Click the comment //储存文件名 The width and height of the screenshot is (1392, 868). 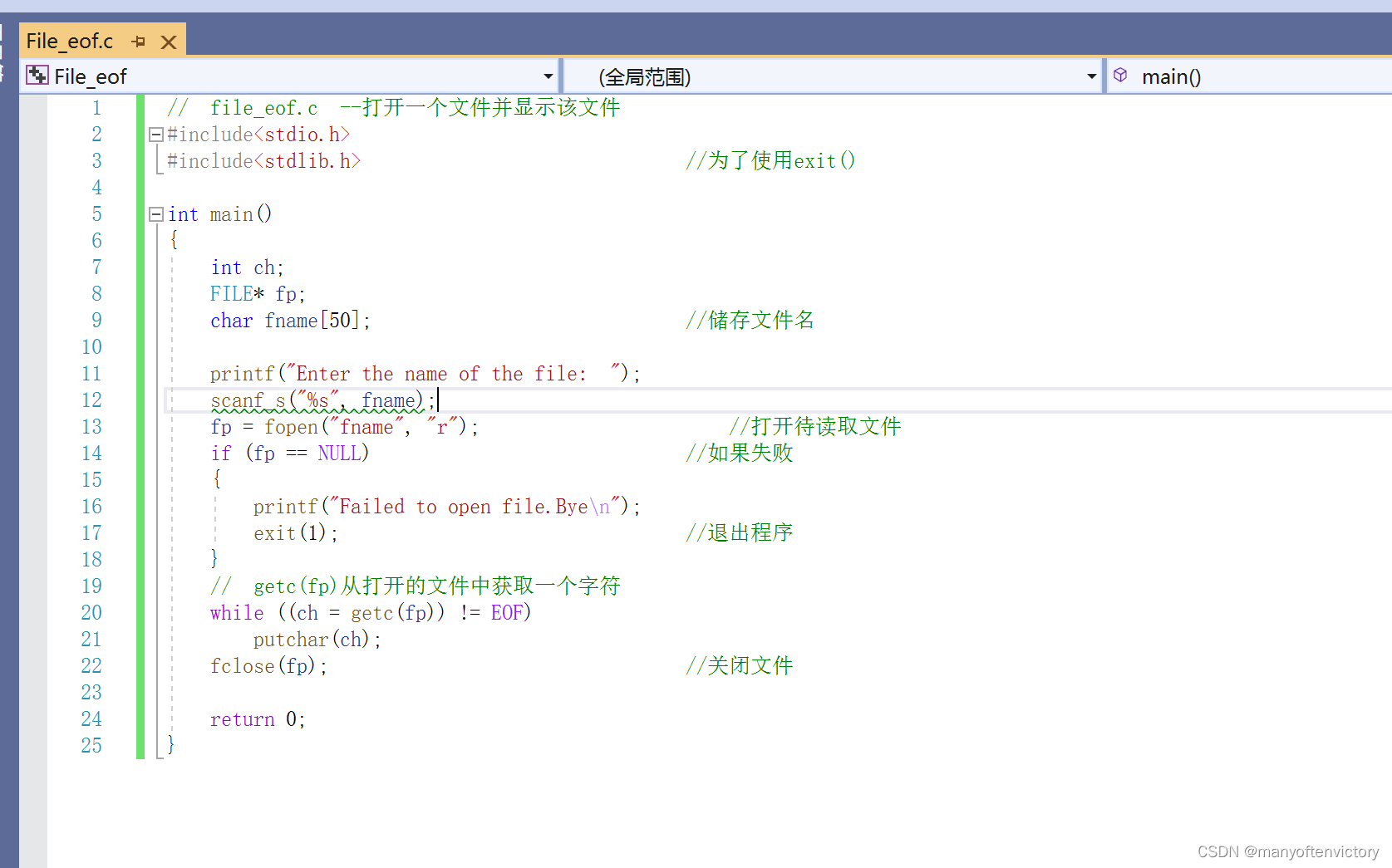click(750, 321)
